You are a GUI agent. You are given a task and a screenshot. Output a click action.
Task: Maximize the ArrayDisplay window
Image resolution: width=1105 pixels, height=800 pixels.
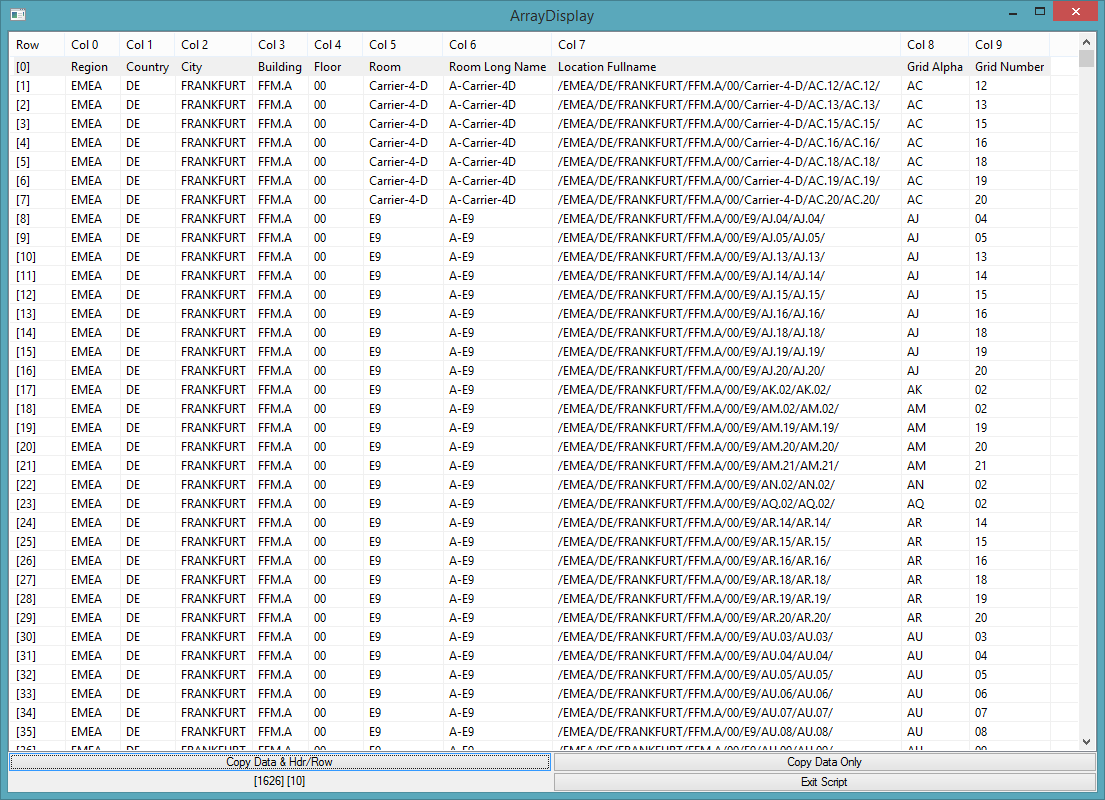point(1040,12)
